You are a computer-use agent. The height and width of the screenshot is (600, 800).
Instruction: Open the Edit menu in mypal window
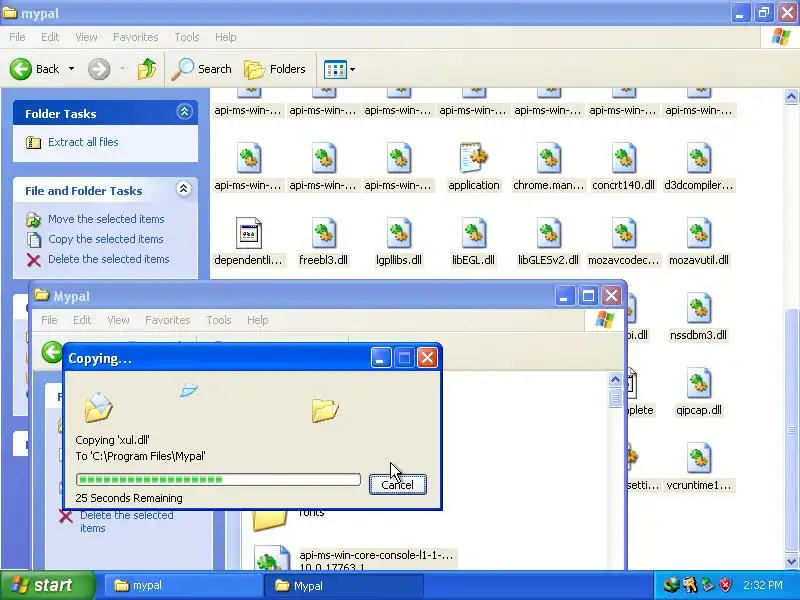point(50,37)
